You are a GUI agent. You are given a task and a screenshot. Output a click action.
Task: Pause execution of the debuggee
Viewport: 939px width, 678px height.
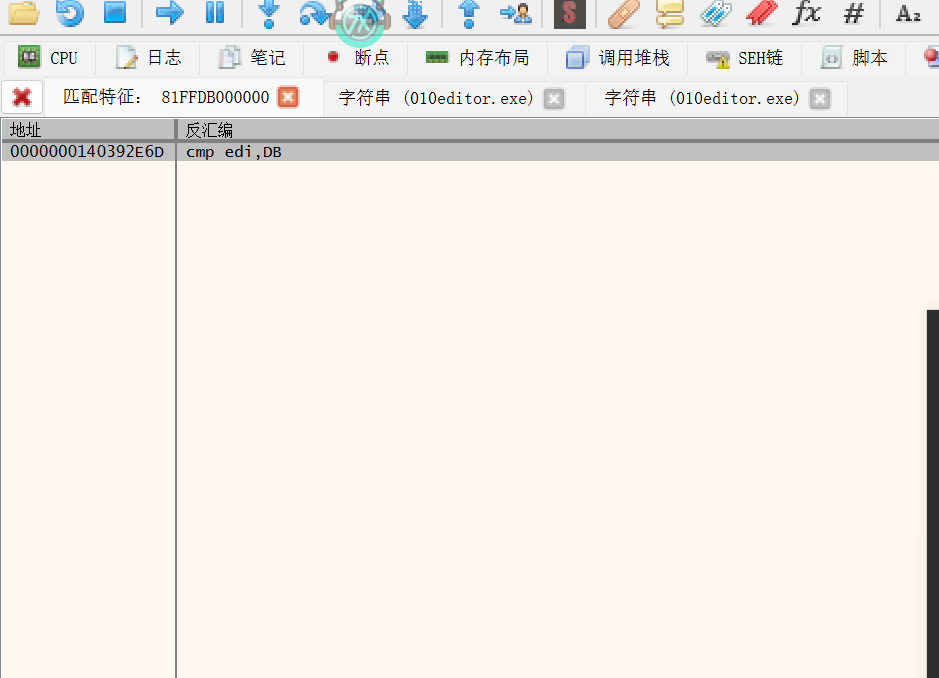215,13
